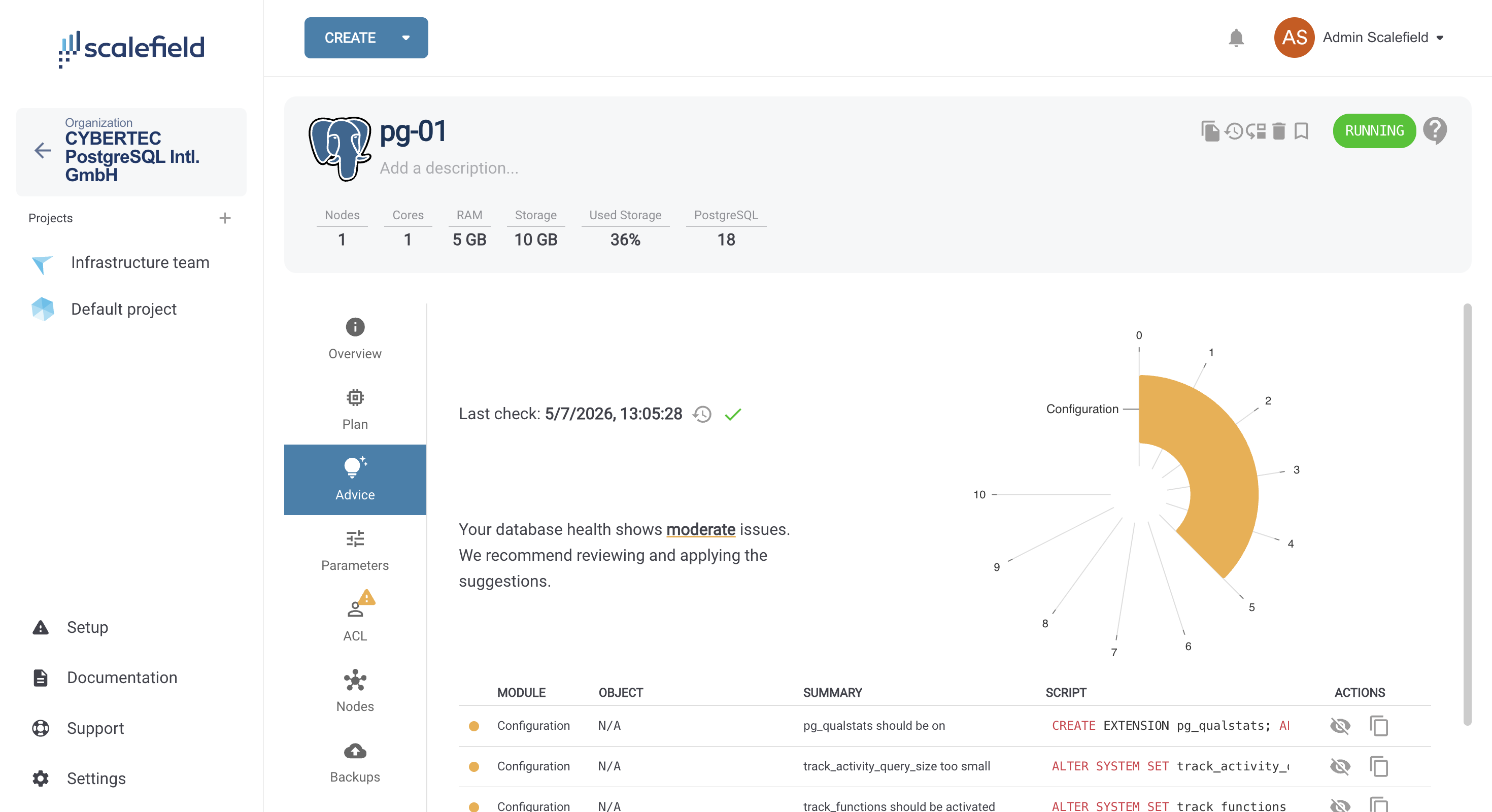Open the CREATE dropdown arrow
This screenshot has height=812, width=1492.
click(406, 38)
